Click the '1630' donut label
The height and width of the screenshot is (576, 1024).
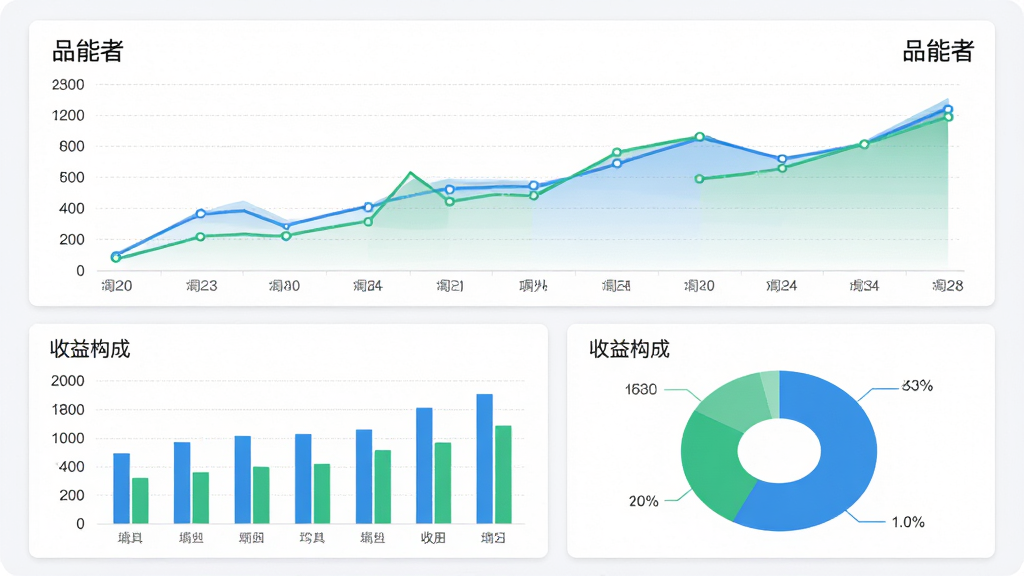(x=641, y=390)
